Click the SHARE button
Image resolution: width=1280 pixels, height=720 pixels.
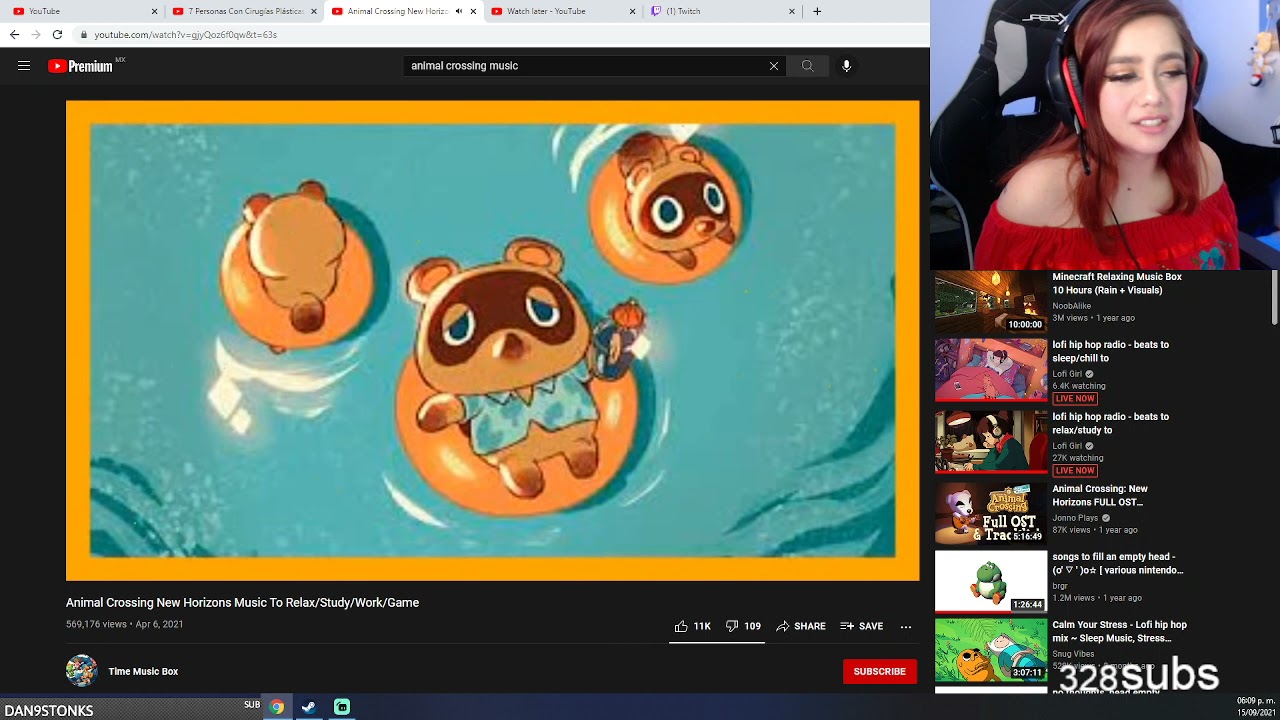(x=801, y=626)
